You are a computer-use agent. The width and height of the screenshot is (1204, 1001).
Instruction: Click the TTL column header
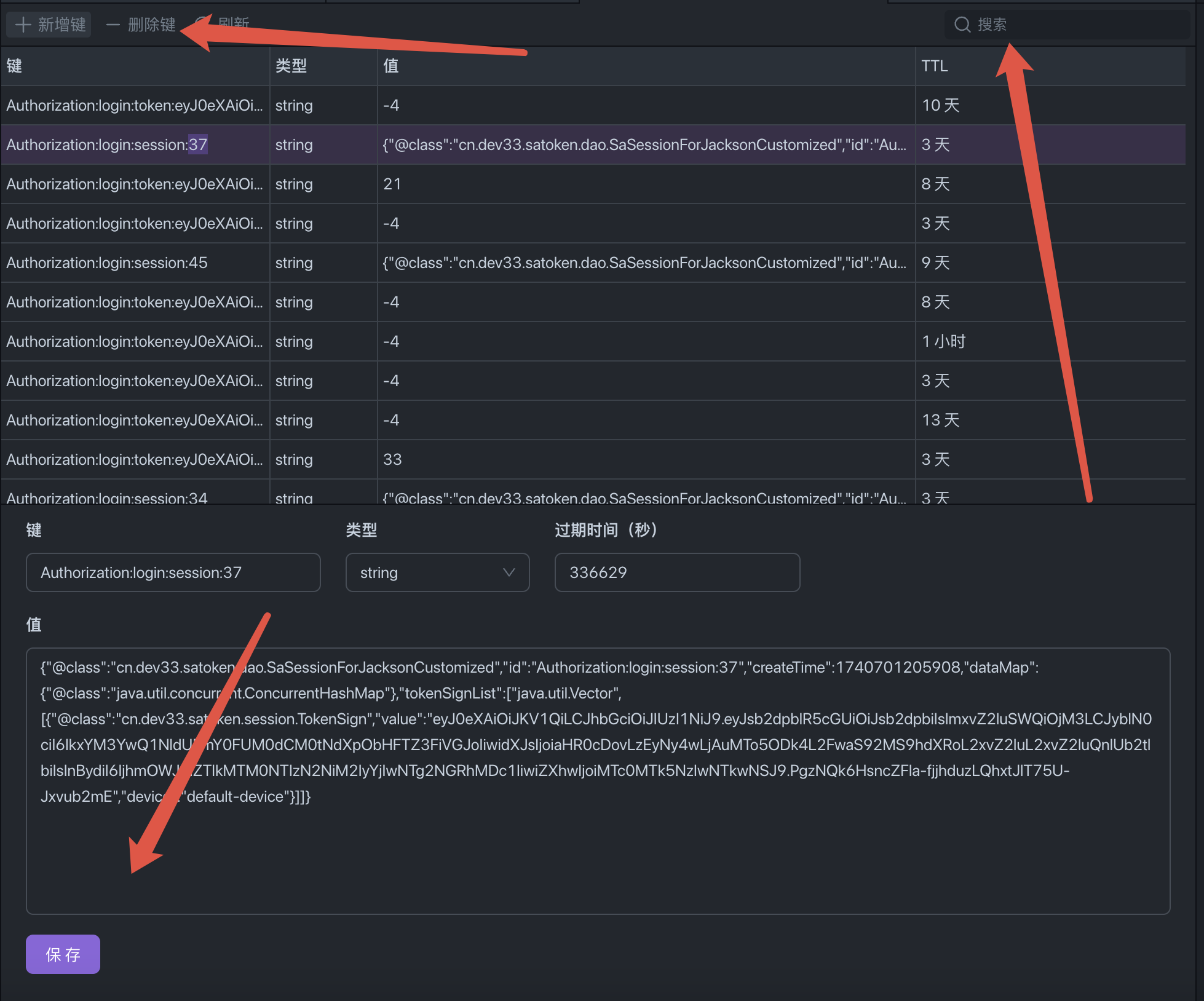934,66
